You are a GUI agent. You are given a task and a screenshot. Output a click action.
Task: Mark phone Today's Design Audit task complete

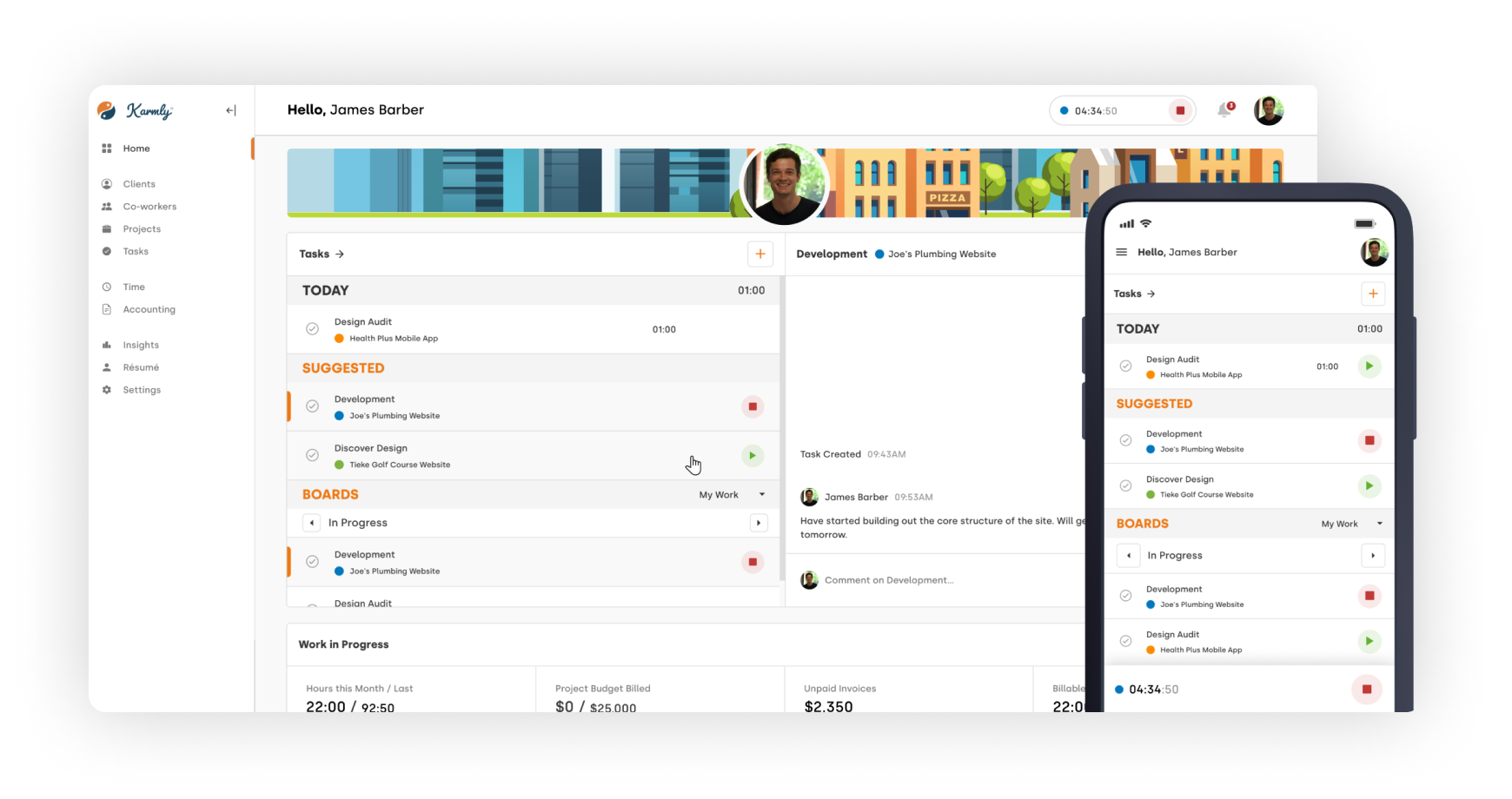1125,366
